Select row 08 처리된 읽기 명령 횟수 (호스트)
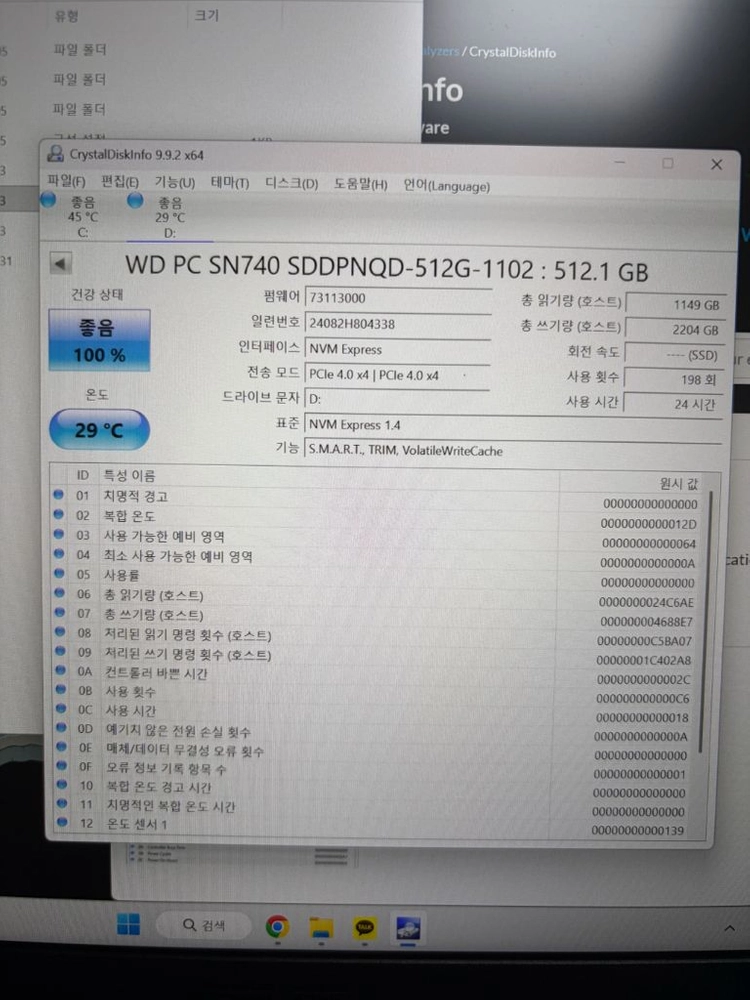Image resolution: width=750 pixels, height=1000 pixels. (x=378, y=637)
